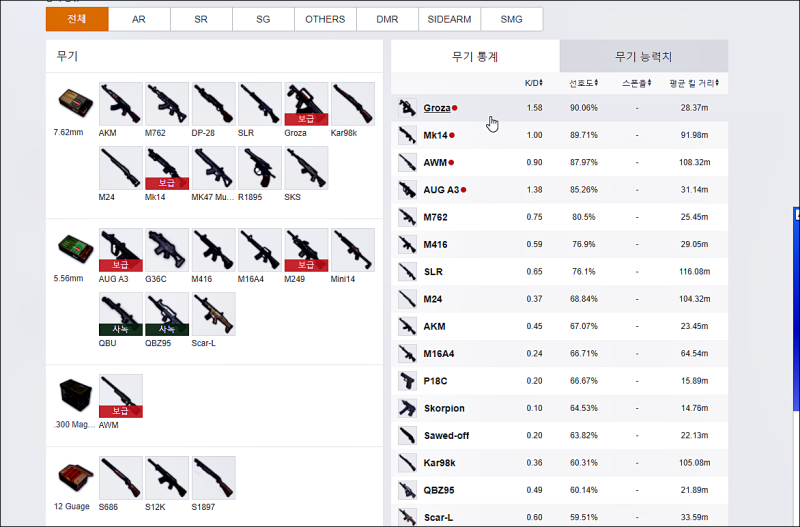
Task: Open the G36C weapon thumbnail
Action: (x=167, y=249)
